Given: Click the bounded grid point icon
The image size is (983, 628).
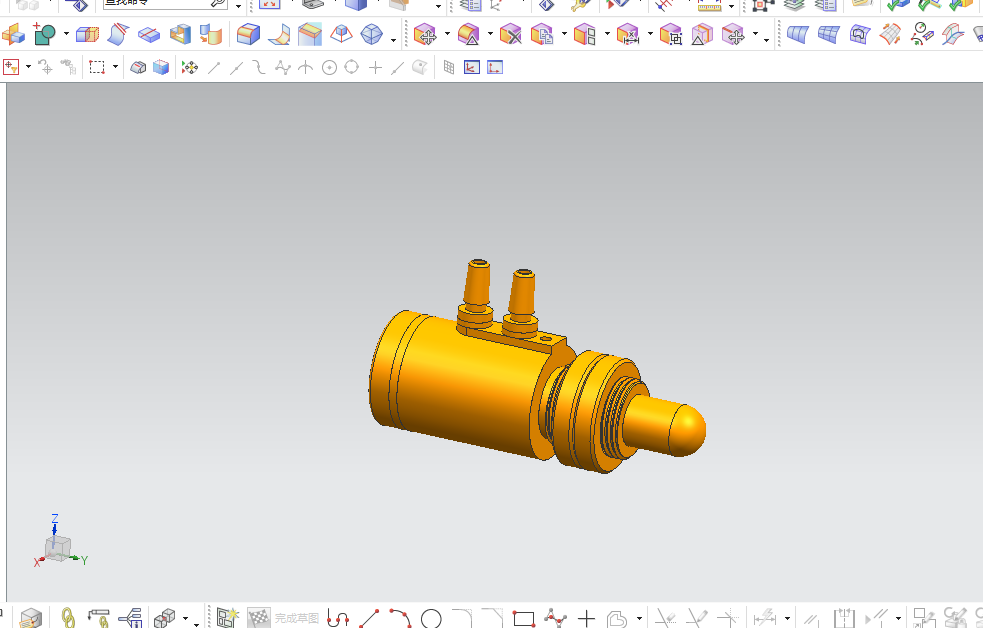Looking at the screenshot, I should [449, 67].
